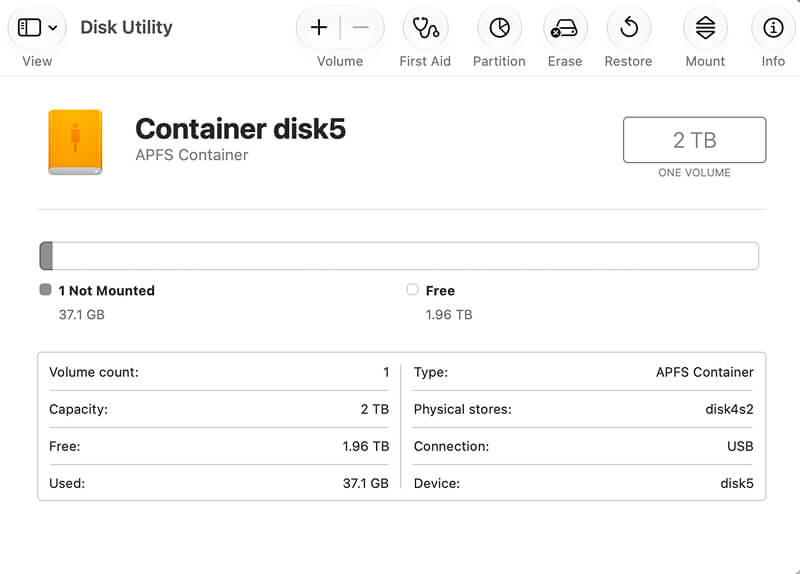800x574 pixels.
Task: Remove a volume with the minus button
Action: pos(361,28)
